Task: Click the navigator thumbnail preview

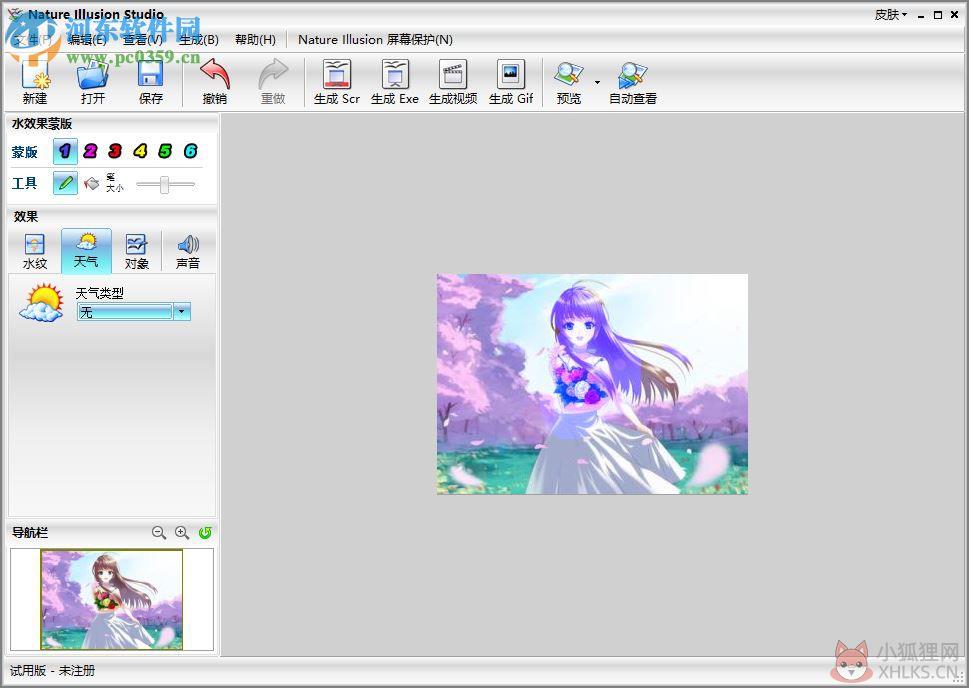Action: (112, 600)
